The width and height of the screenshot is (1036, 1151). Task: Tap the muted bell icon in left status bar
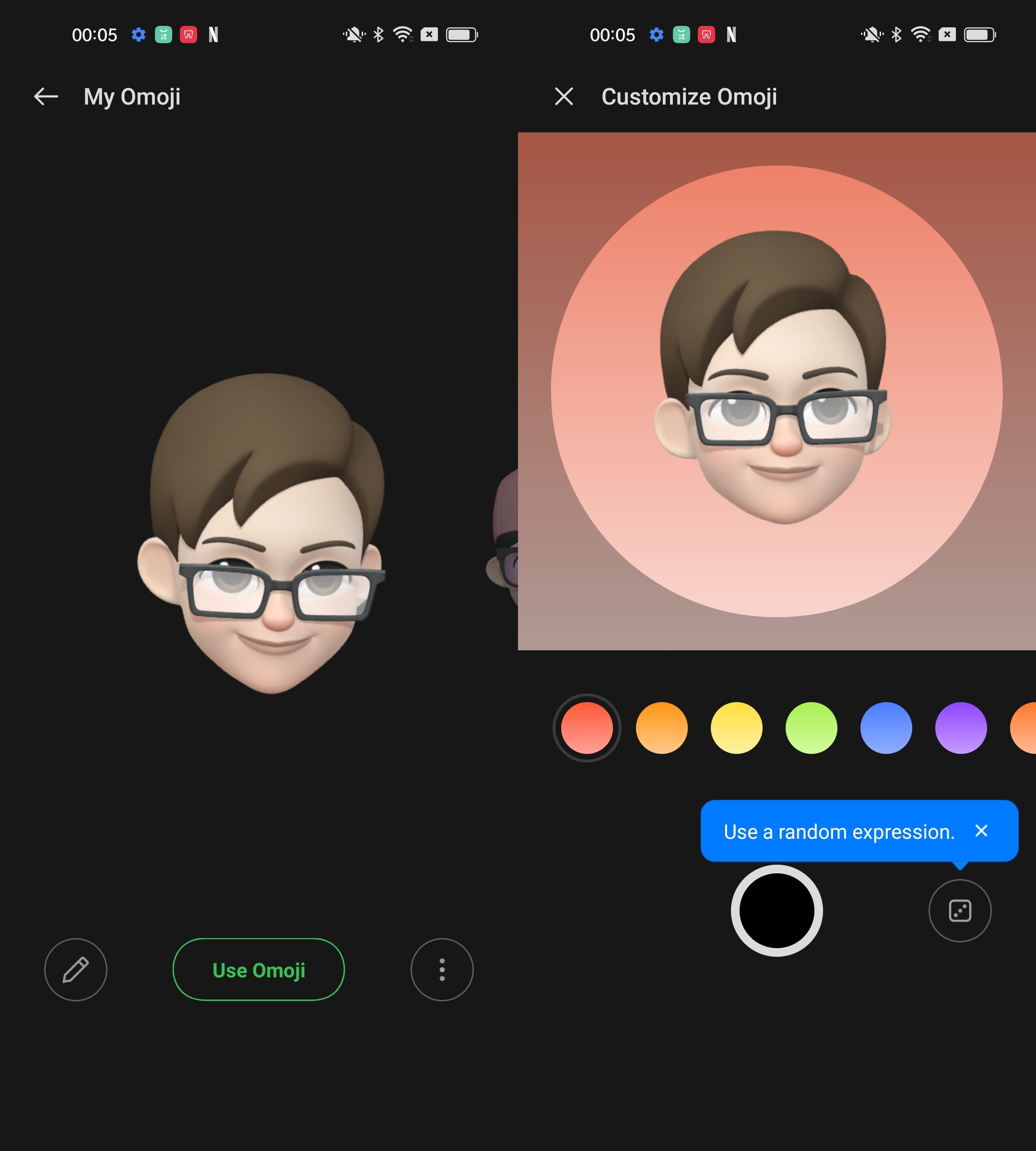pyautogui.click(x=354, y=35)
